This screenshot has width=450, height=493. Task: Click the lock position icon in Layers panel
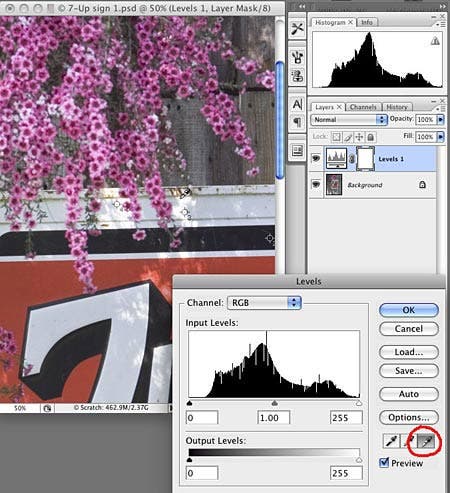[x=359, y=137]
